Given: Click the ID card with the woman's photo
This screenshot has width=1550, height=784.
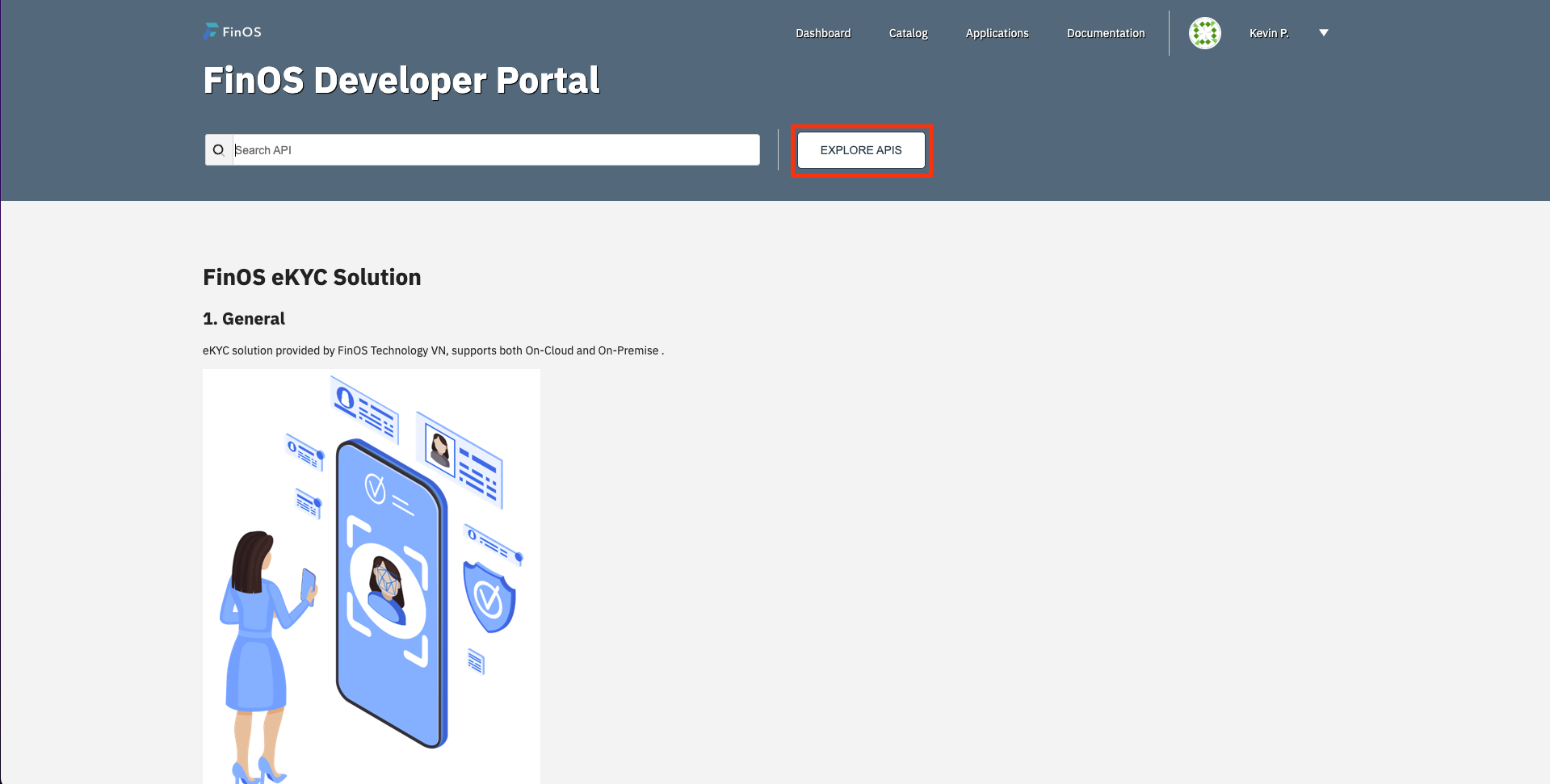Looking at the screenshot, I should 459,459.
